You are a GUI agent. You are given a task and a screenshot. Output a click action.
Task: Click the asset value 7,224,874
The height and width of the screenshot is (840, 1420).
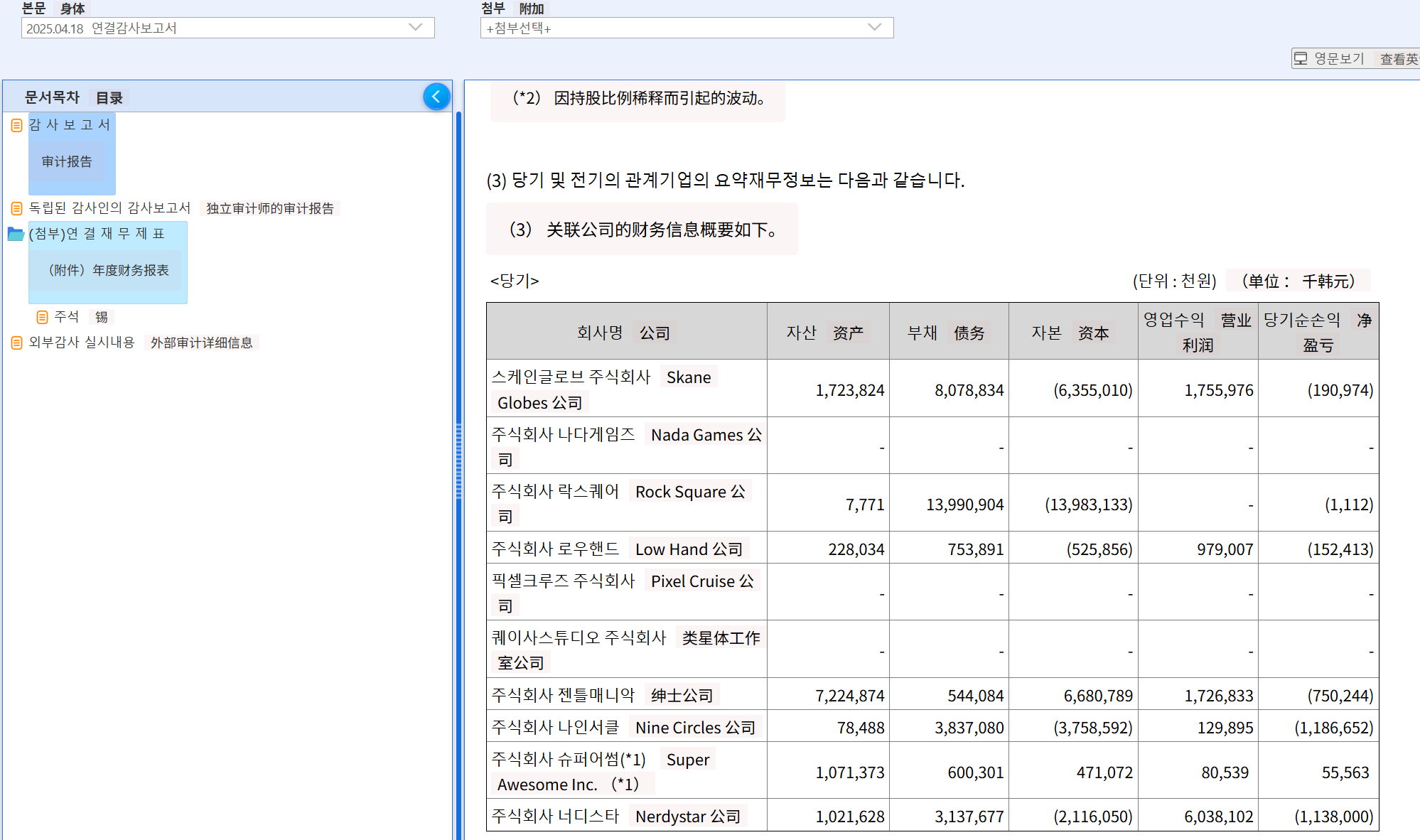pos(849,696)
